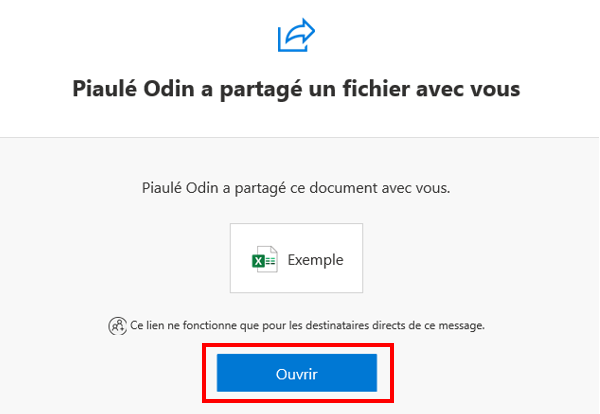
Task: Click 'Piaulé Odin' in the bold heading
Action: tap(134, 89)
